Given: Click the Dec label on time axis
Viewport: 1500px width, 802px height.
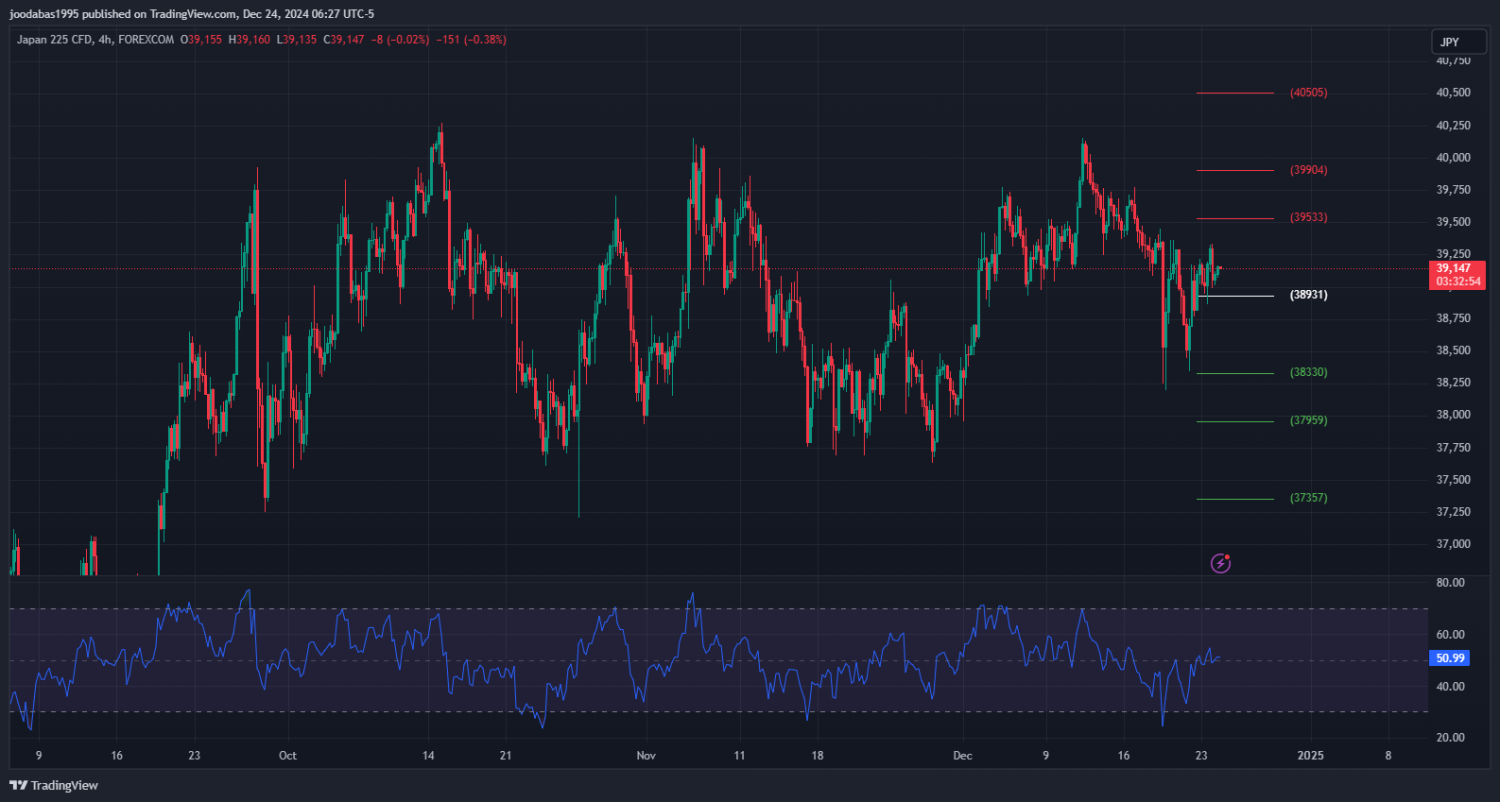Looking at the screenshot, I should pyautogui.click(x=962, y=756).
